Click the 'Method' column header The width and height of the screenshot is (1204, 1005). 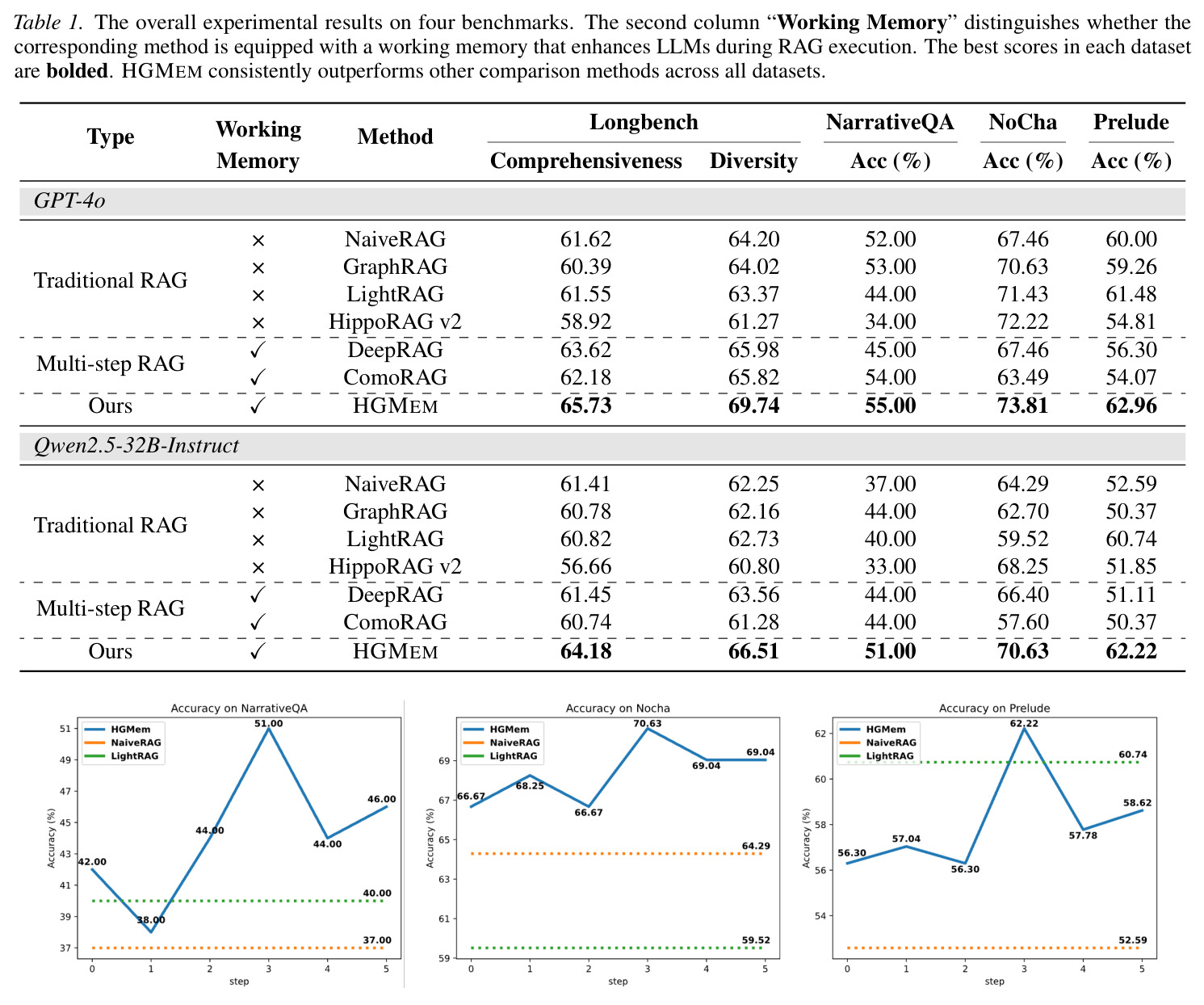[395, 137]
